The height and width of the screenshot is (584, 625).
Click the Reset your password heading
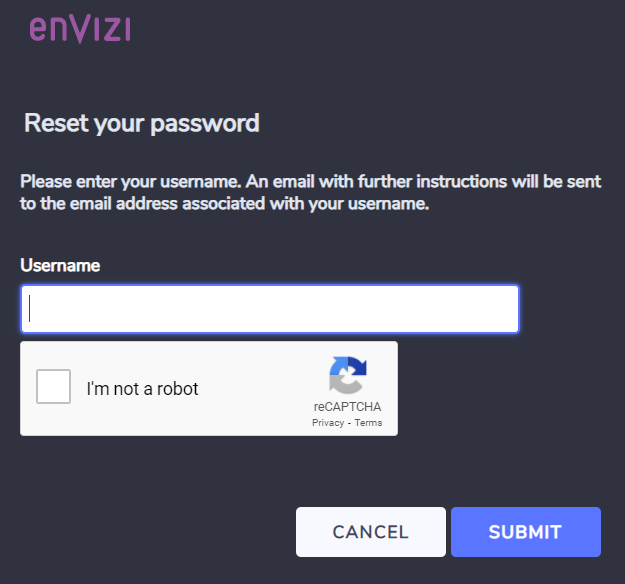[142, 123]
